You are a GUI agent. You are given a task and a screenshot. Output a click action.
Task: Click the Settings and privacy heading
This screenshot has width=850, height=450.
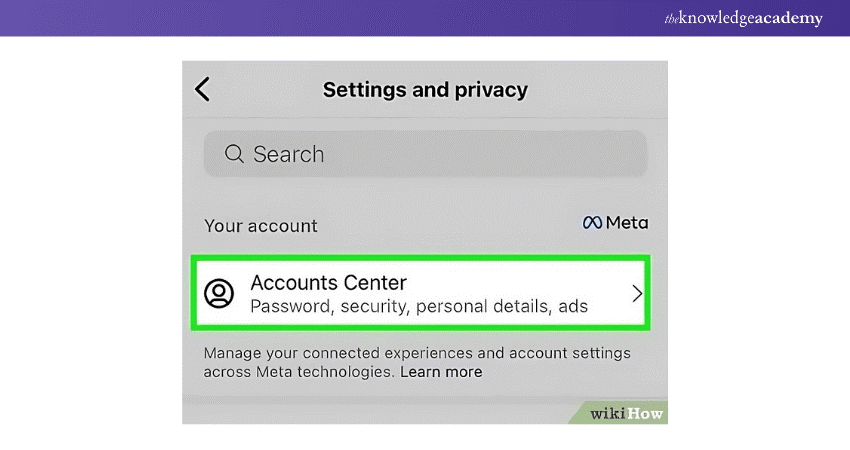point(425,89)
